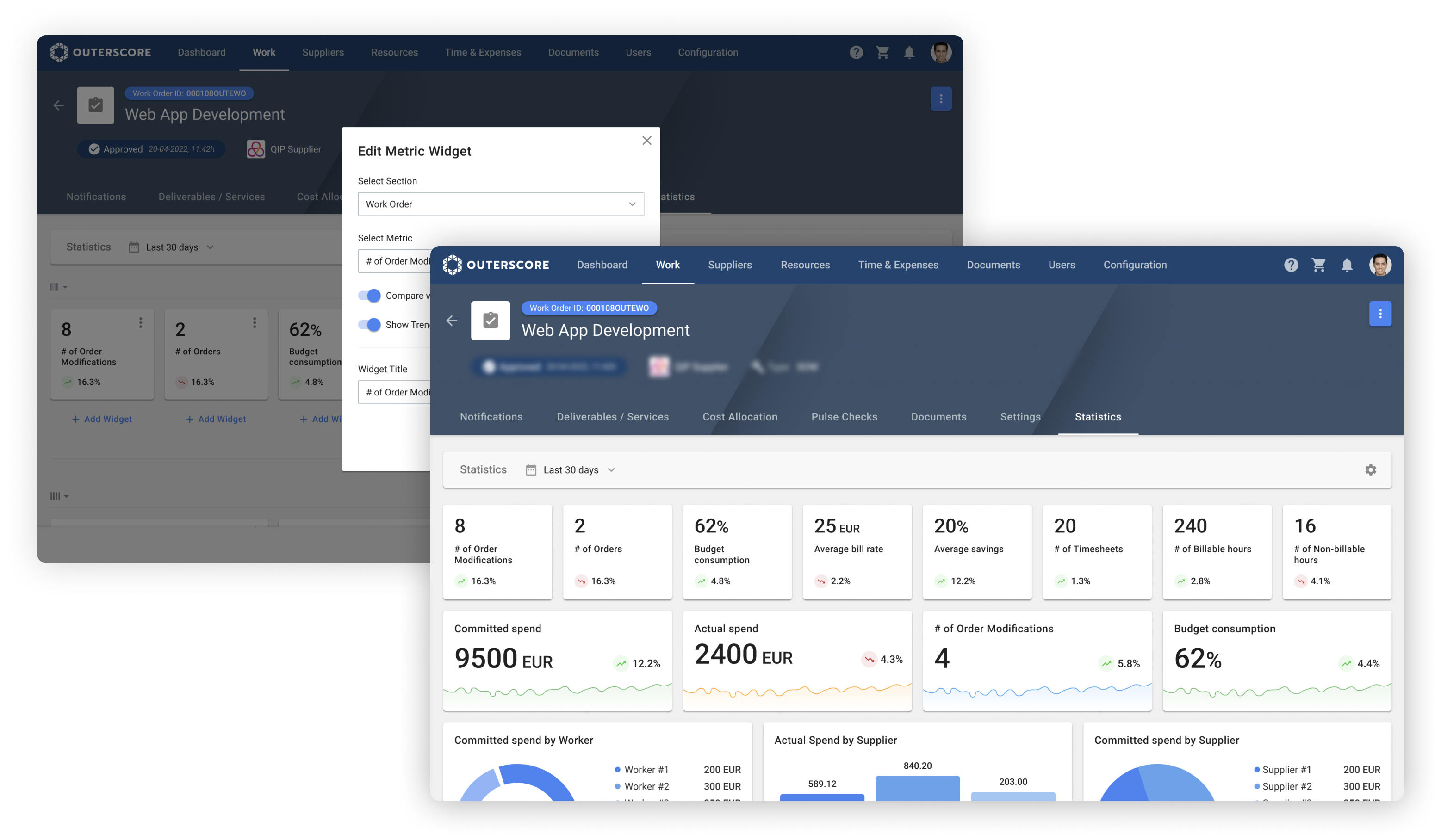Close the Edit Metric Widget dialog
The width and height of the screenshot is (1441, 840).
click(647, 141)
